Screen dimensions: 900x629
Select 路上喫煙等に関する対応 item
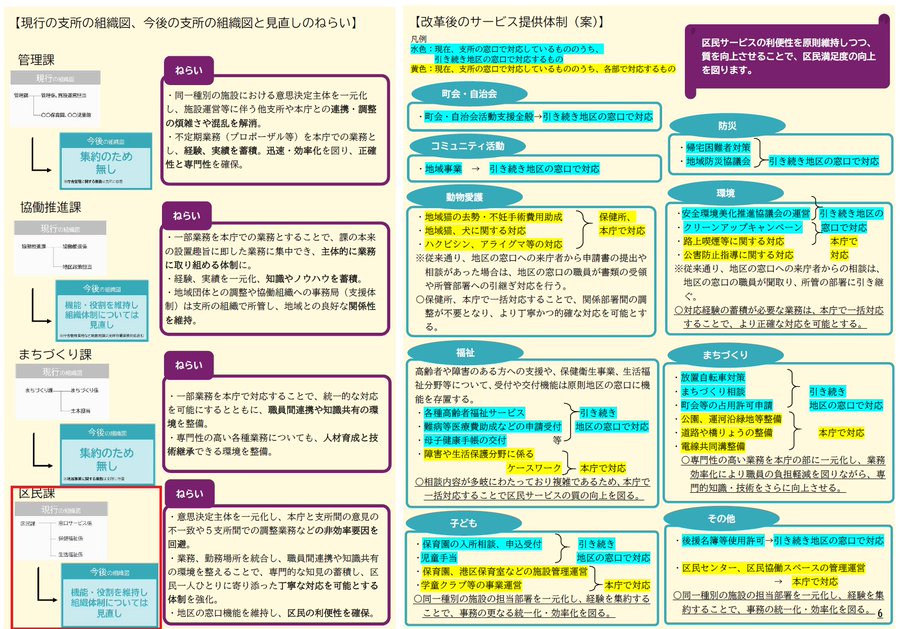click(x=732, y=241)
